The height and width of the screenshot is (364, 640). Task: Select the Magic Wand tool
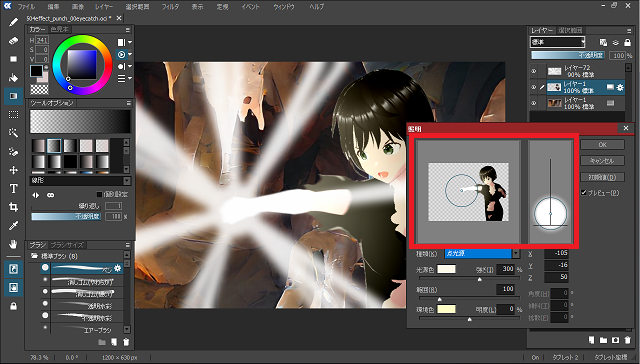(x=13, y=133)
